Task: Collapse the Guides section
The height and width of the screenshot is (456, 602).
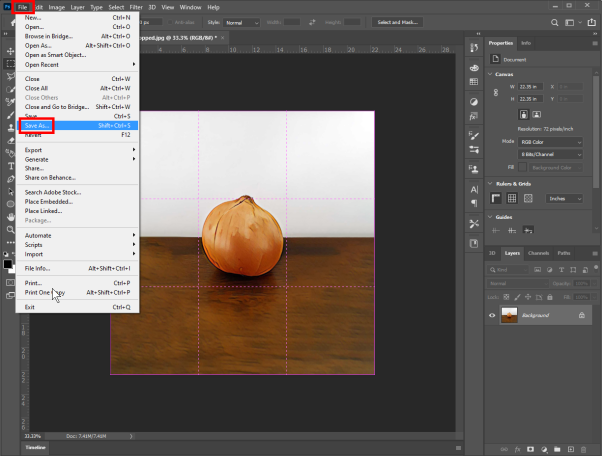Action: (x=490, y=217)
